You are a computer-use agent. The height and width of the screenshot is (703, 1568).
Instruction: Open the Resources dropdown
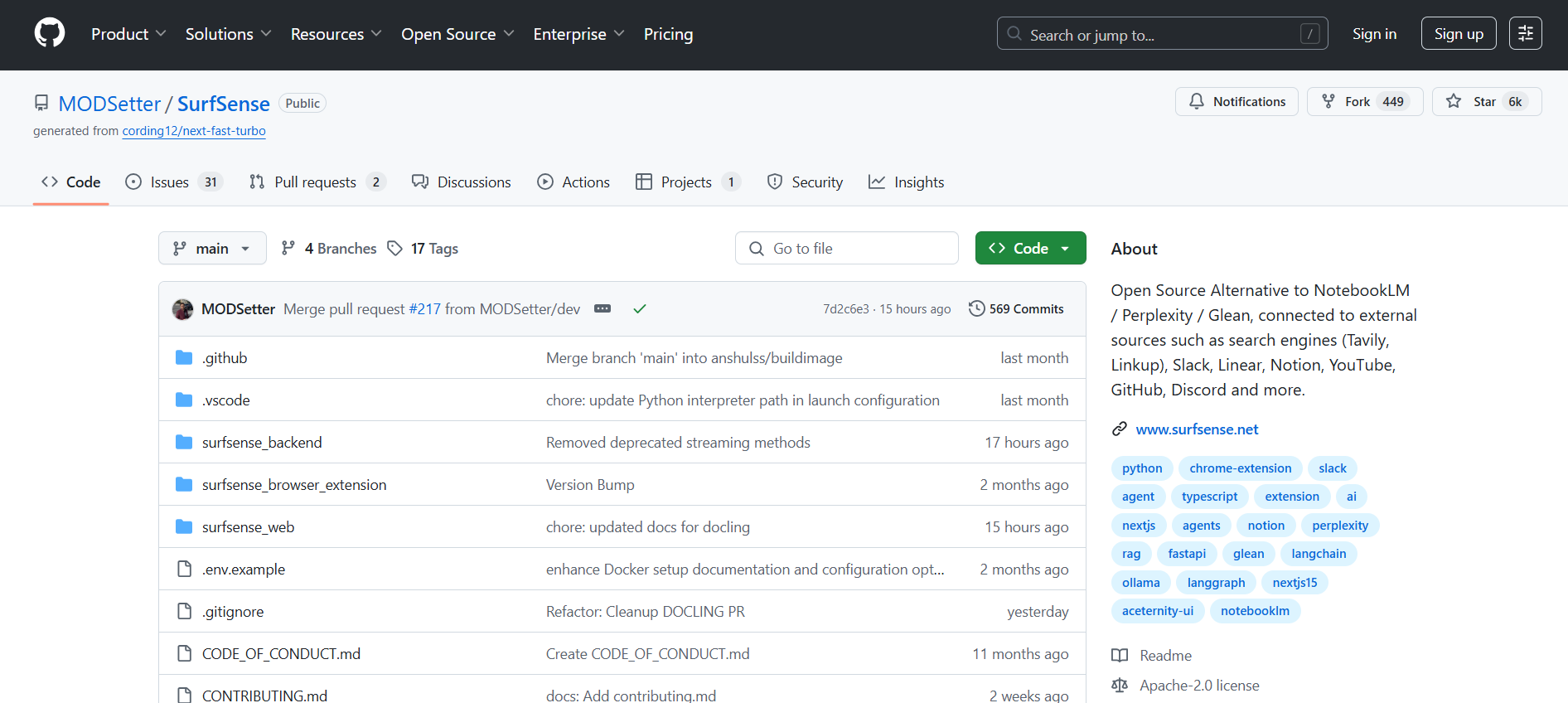336,34
